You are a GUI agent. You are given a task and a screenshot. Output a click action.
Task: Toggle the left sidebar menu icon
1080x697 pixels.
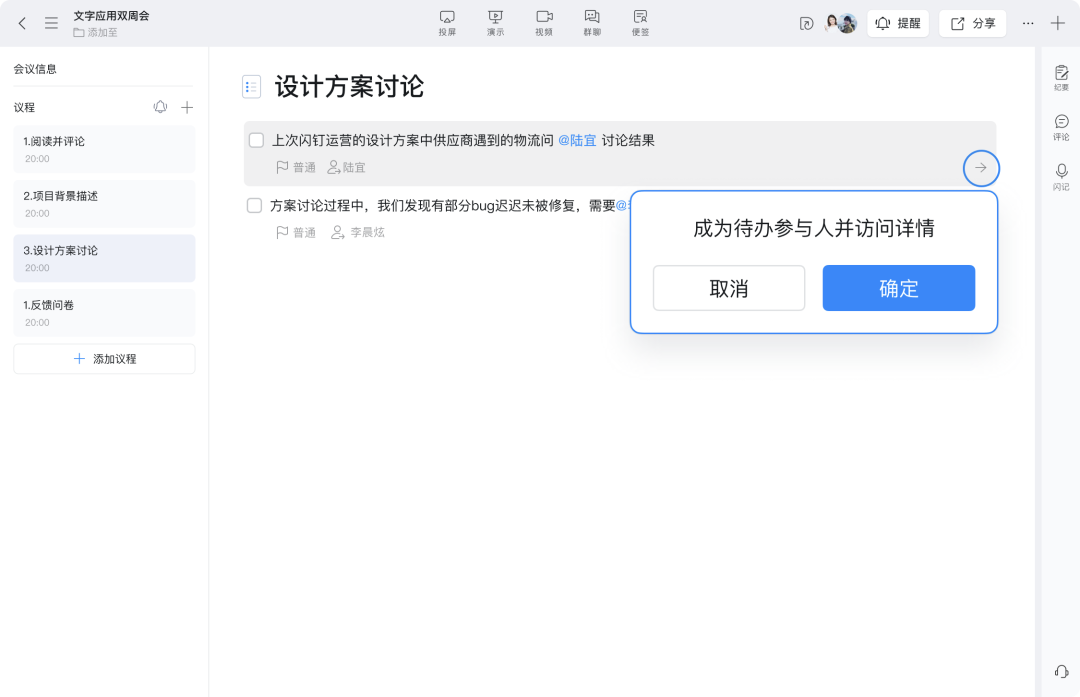click(51, 23)
